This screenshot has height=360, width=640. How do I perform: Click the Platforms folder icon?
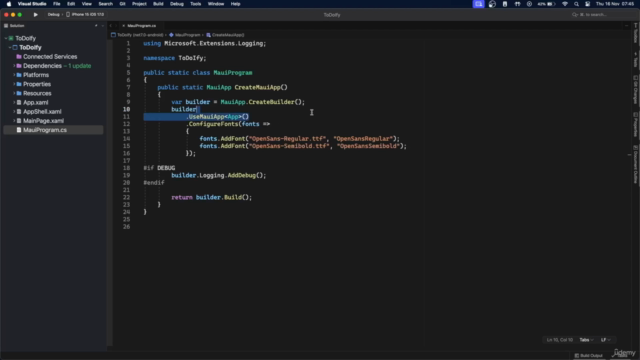(x=19, y=75)
